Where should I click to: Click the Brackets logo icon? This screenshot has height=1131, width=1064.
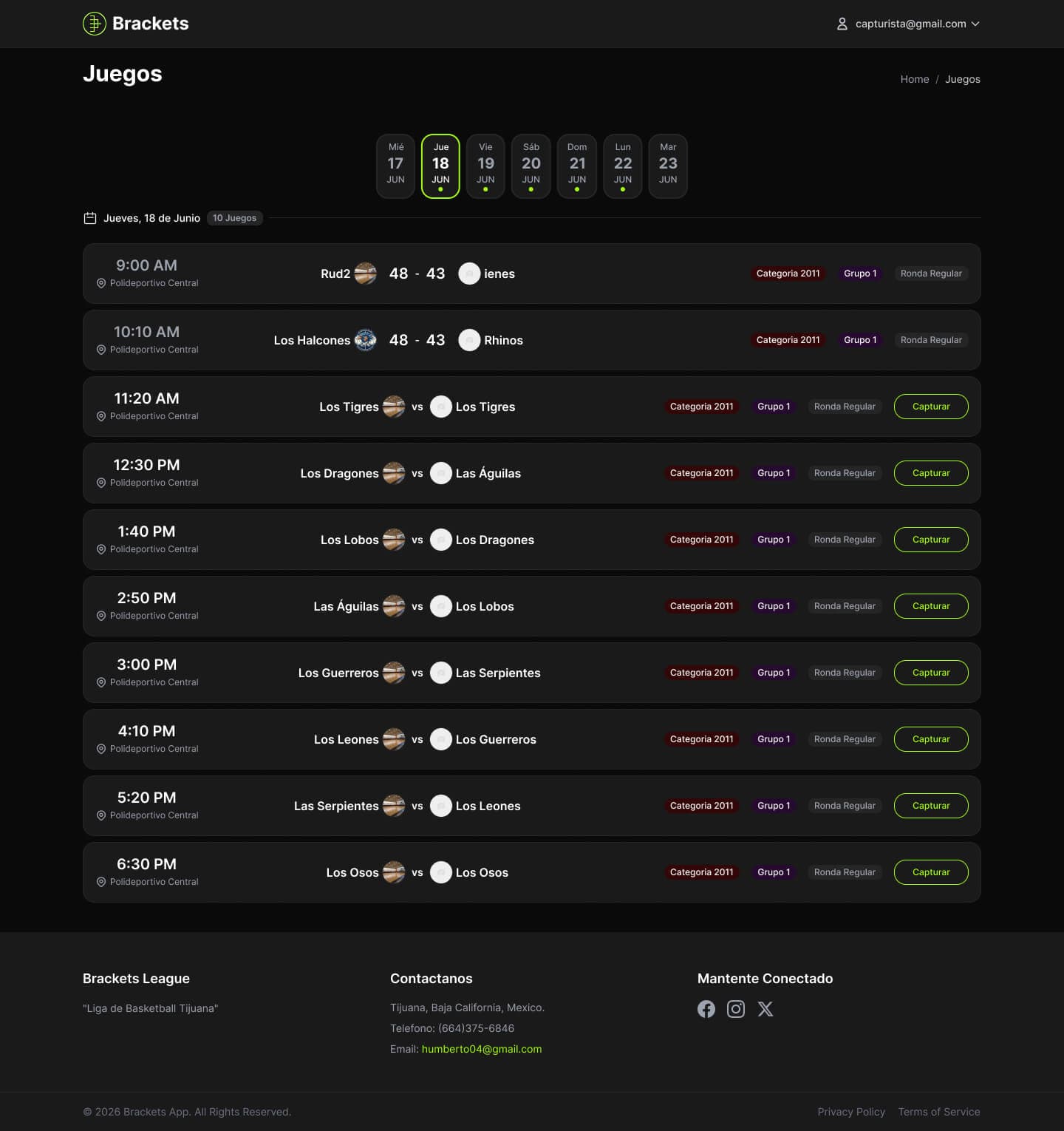[95, 24]
